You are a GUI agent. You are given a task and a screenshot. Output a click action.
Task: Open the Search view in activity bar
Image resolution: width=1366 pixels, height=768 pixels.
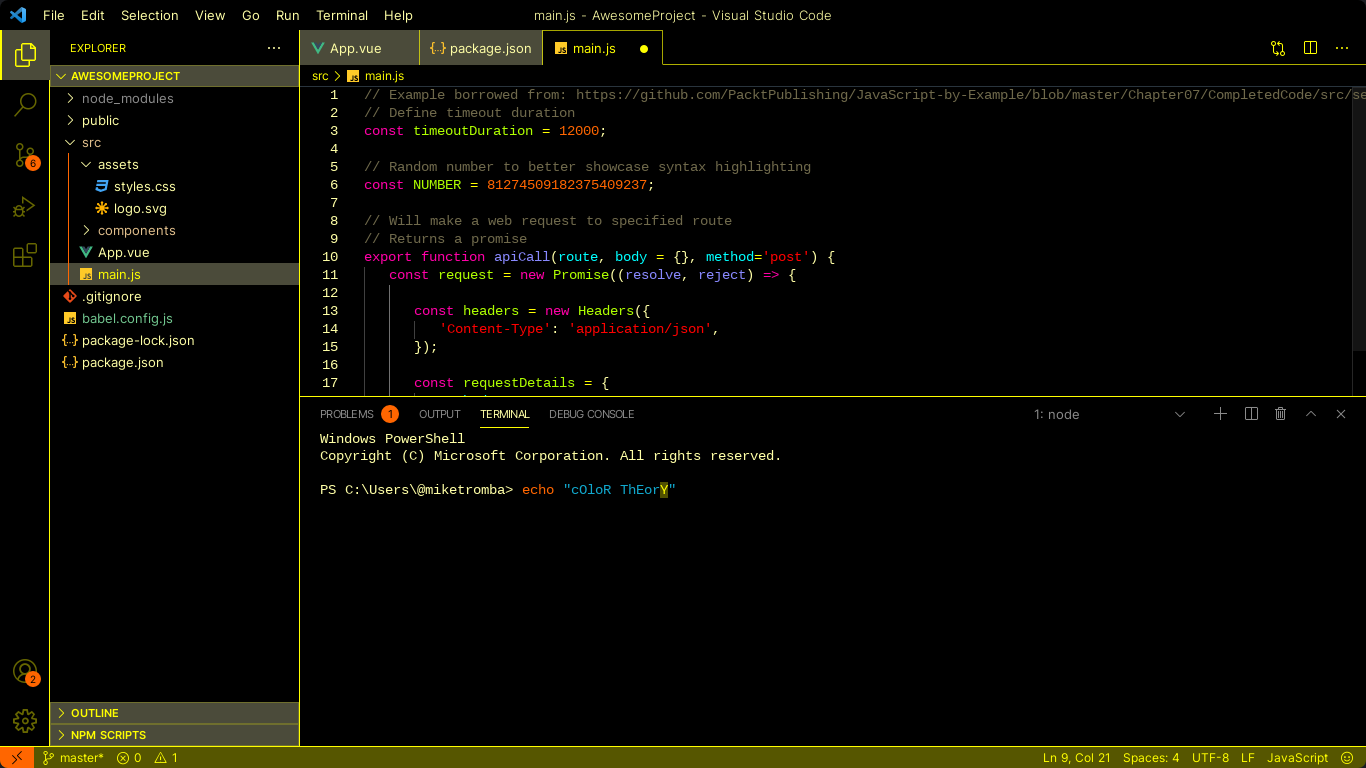25,104
